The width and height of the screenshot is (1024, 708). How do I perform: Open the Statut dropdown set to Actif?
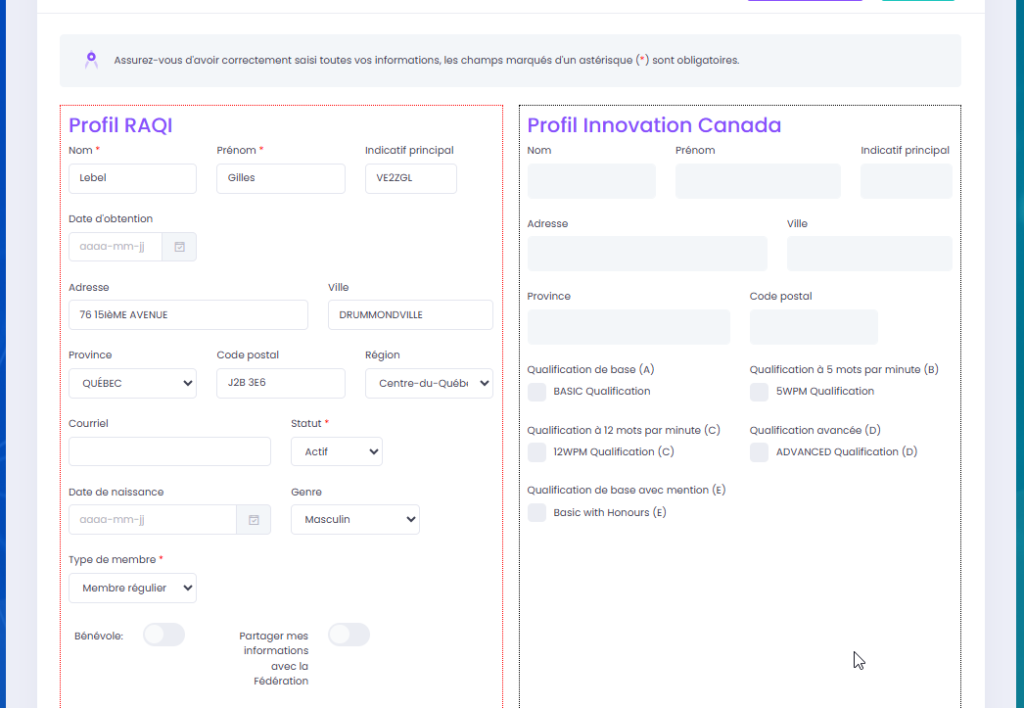336,452
